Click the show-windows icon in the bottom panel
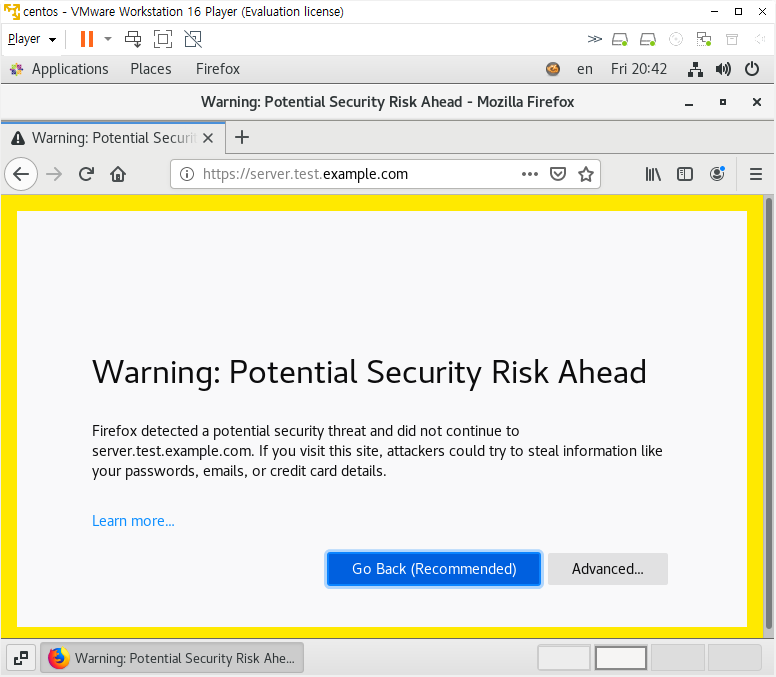Viewport: 776px width, 677px height. [21, 658]
